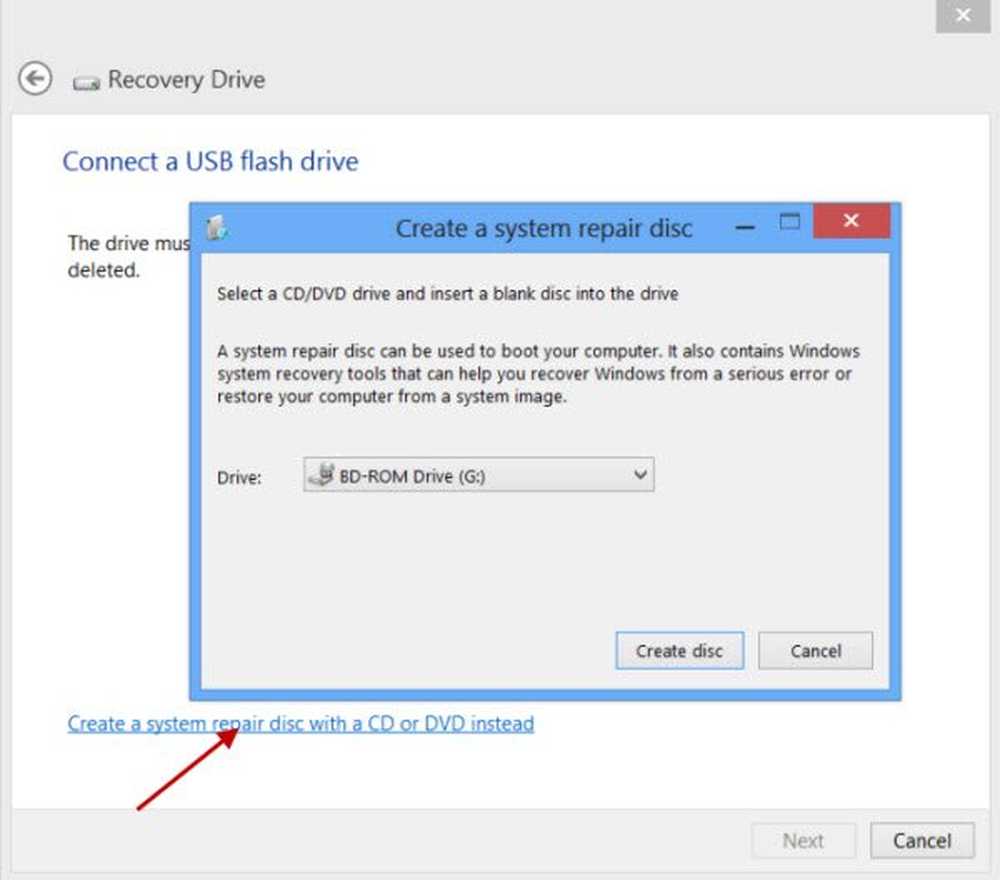The height and width of the screenshot is (880, 1000).
Task: Go back with the Recovery Drive back arrow
Action: (x=35, y=79)
